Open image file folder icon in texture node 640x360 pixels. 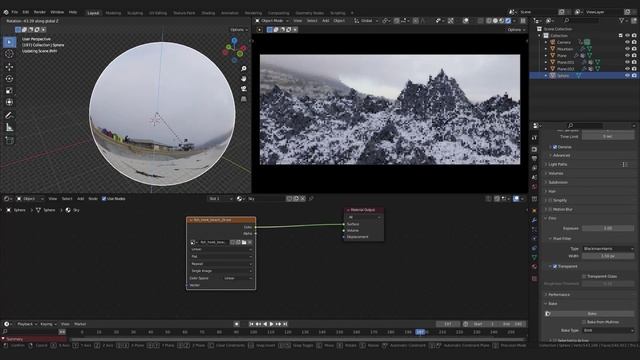[244, 242]
